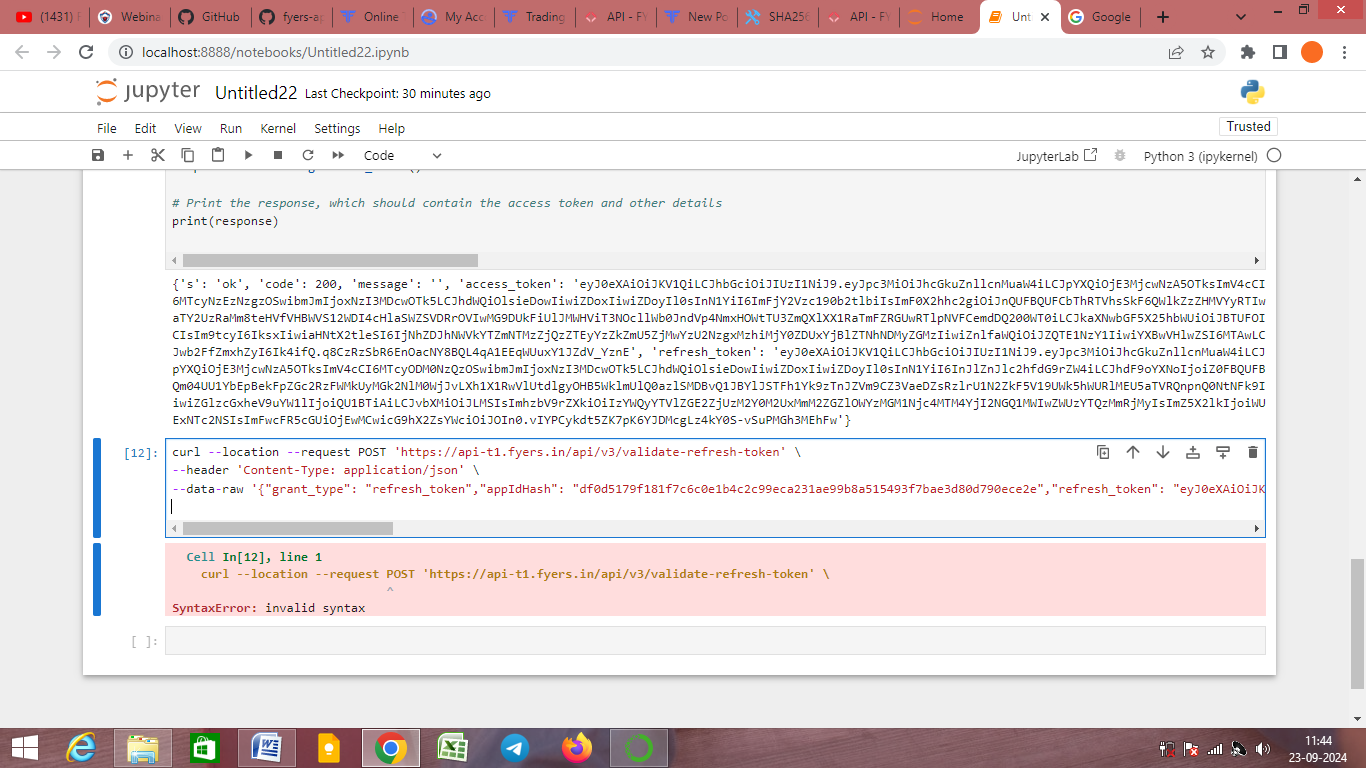
Task: Switch to the SHA256 tab
Action: pyautogui.click(x=776, y=17)
